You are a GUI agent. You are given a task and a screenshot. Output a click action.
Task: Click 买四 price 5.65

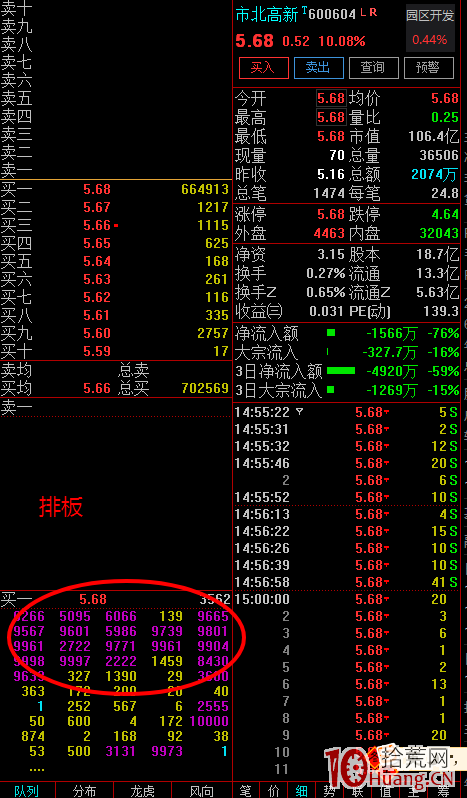click(x=97, y=243)
